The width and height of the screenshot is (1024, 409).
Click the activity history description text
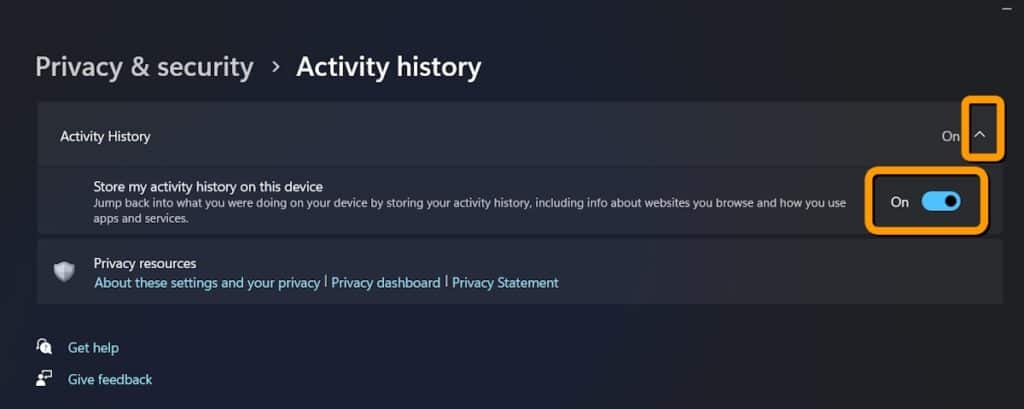point(470,203)
